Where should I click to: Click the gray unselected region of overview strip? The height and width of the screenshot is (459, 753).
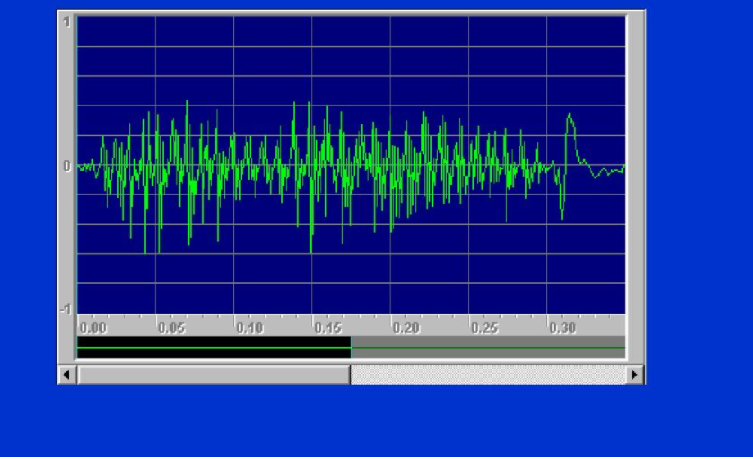488,347
